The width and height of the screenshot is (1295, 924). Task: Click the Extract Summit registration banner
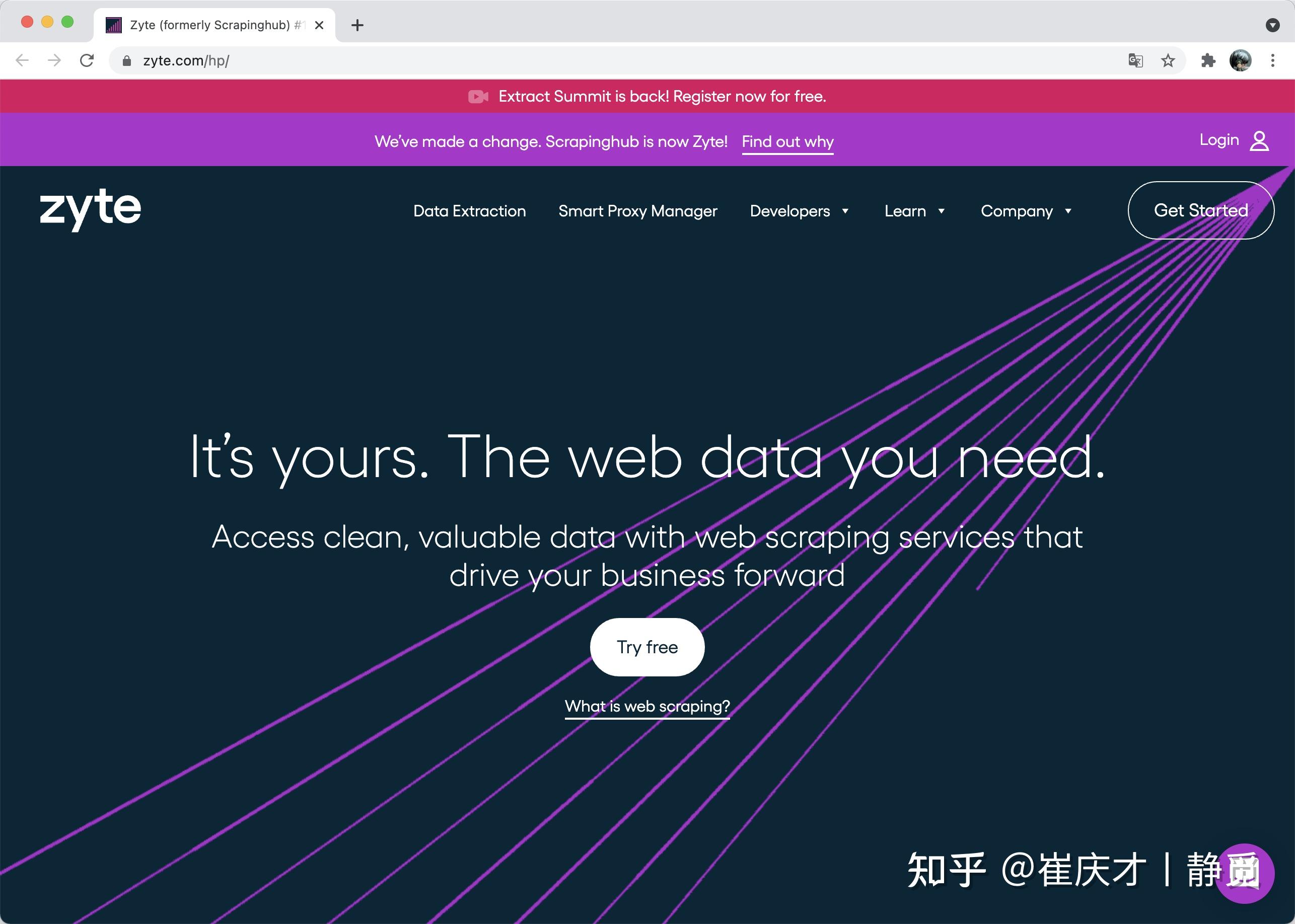tap(648, 96)
